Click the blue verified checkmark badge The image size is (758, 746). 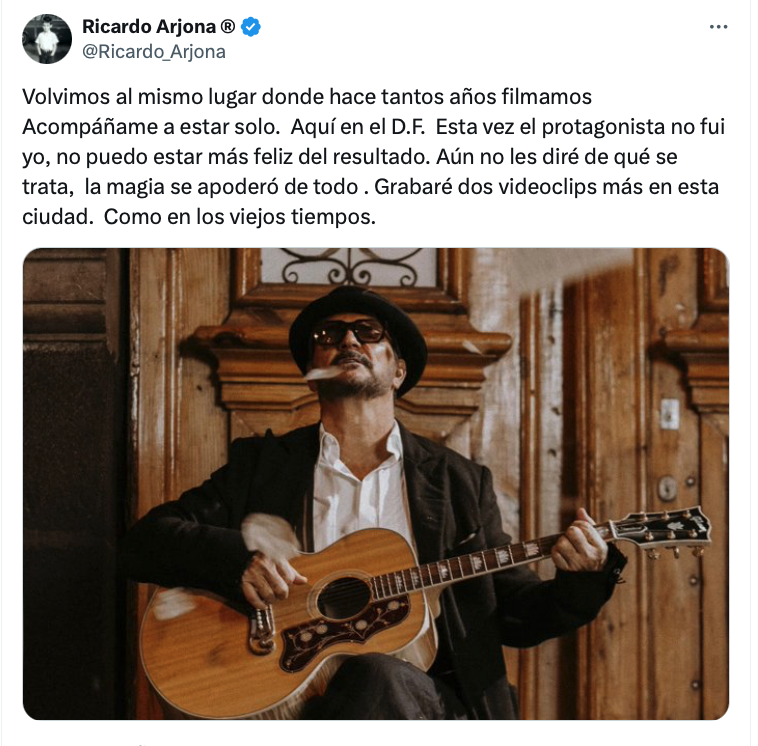point(251,27)
